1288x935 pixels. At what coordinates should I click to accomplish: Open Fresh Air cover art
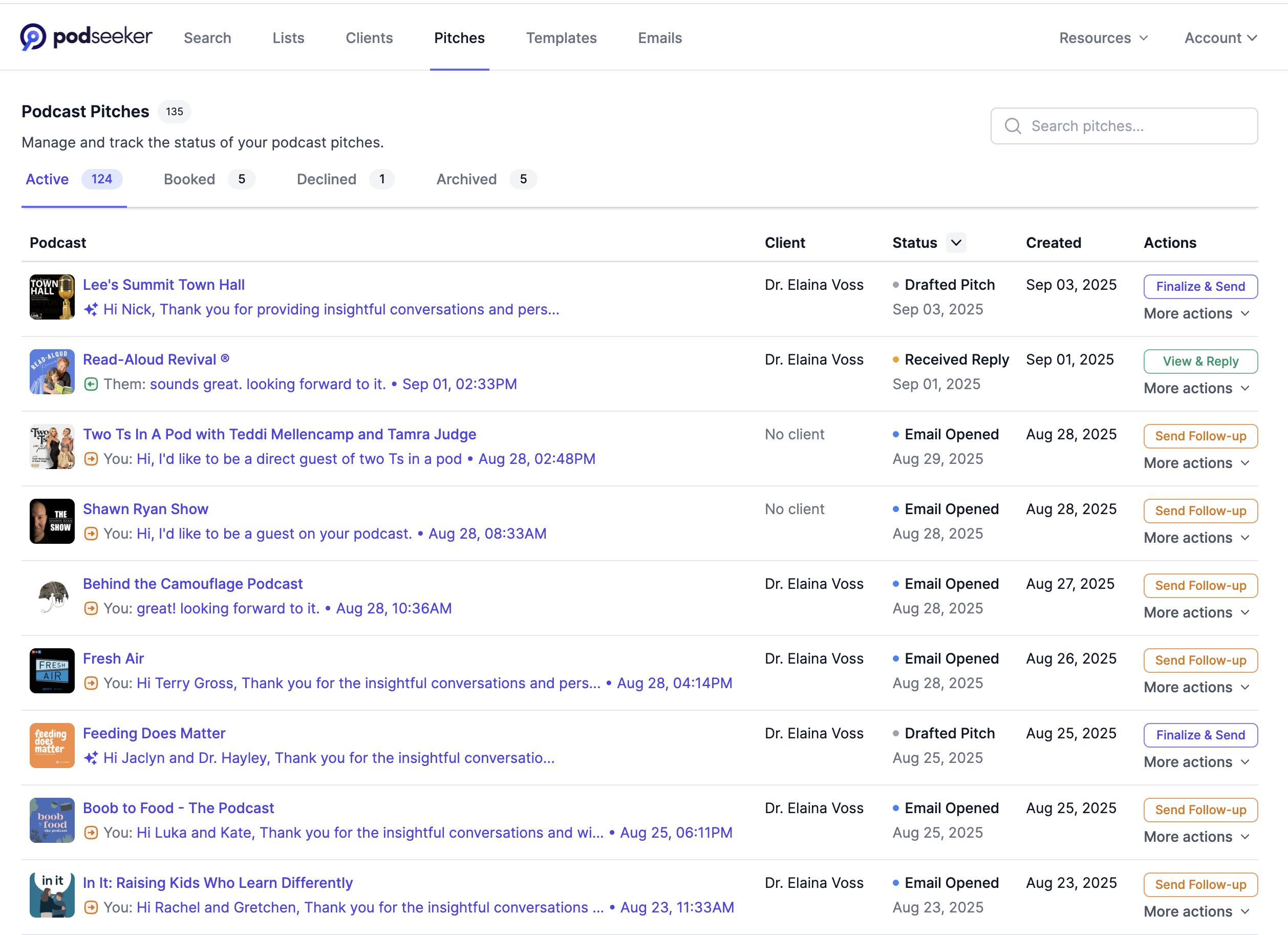click(x=52, y=671)
